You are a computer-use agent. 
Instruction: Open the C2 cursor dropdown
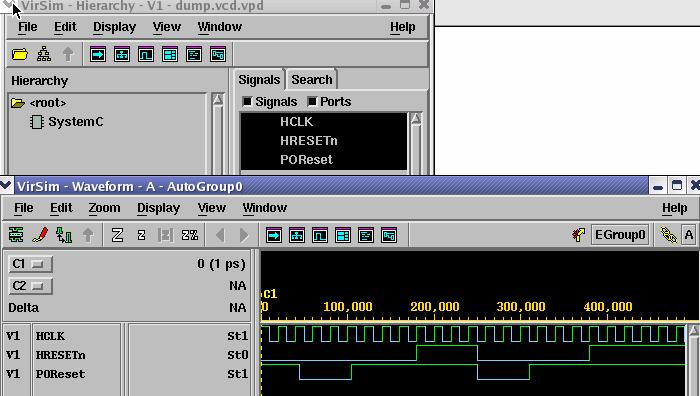point(30,286)
